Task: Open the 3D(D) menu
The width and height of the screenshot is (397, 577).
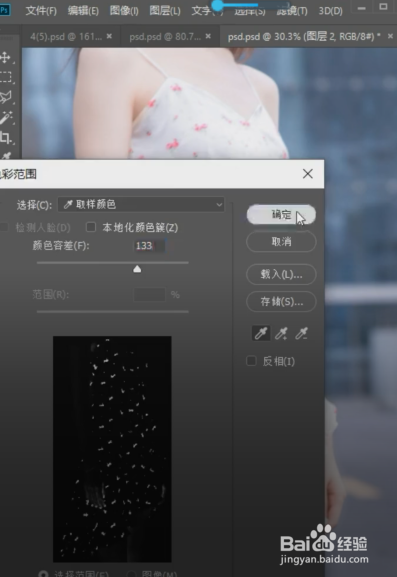Action: click(x=330, y=11)
